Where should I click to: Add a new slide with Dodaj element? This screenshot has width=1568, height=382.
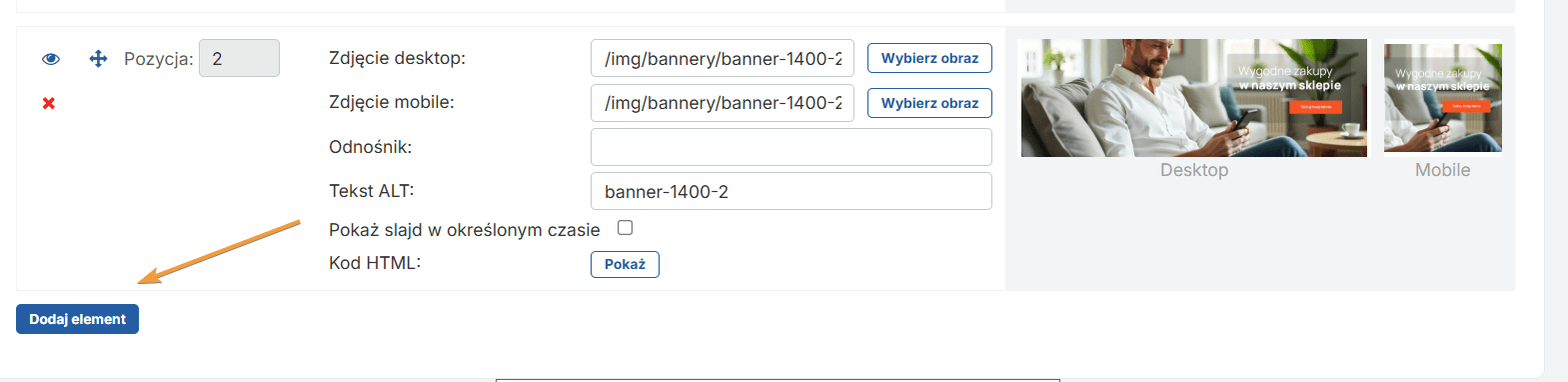tap(77, 319)
